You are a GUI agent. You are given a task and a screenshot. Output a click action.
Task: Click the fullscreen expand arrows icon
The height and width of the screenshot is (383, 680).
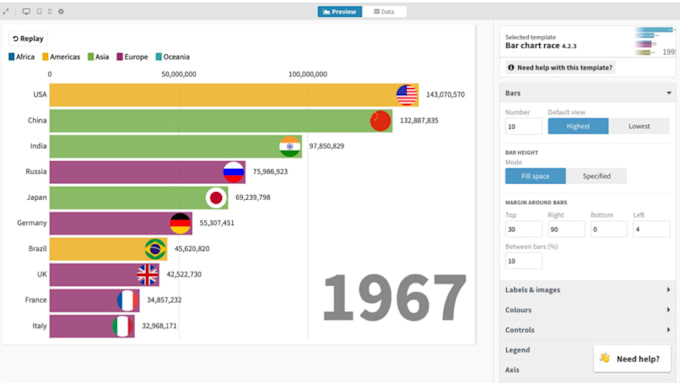[x=6, y=12]
